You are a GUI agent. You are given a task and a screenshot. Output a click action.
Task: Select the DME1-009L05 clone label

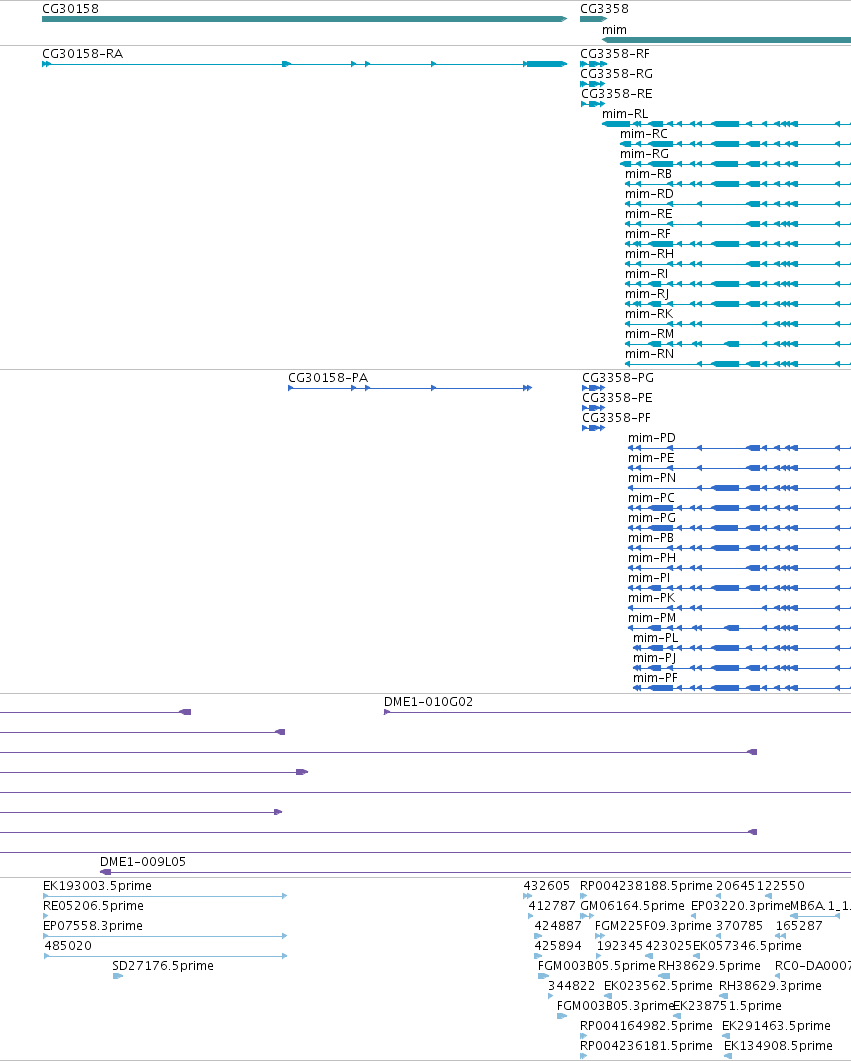[143, 862]
